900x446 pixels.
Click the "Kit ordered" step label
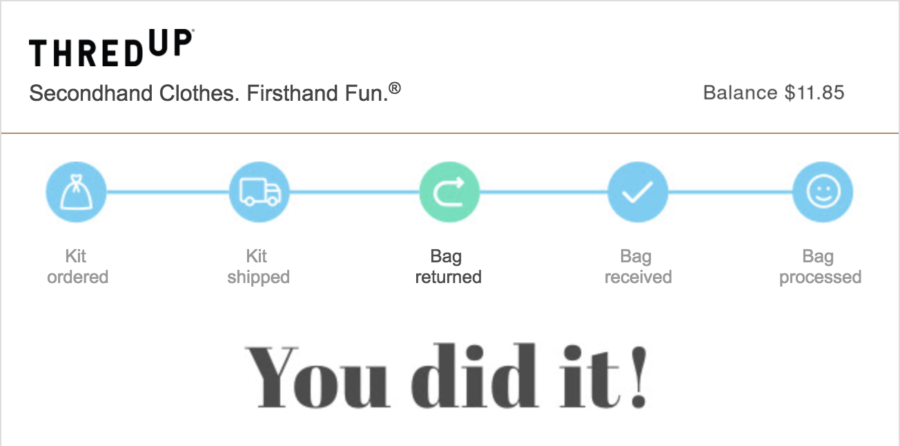77,267
